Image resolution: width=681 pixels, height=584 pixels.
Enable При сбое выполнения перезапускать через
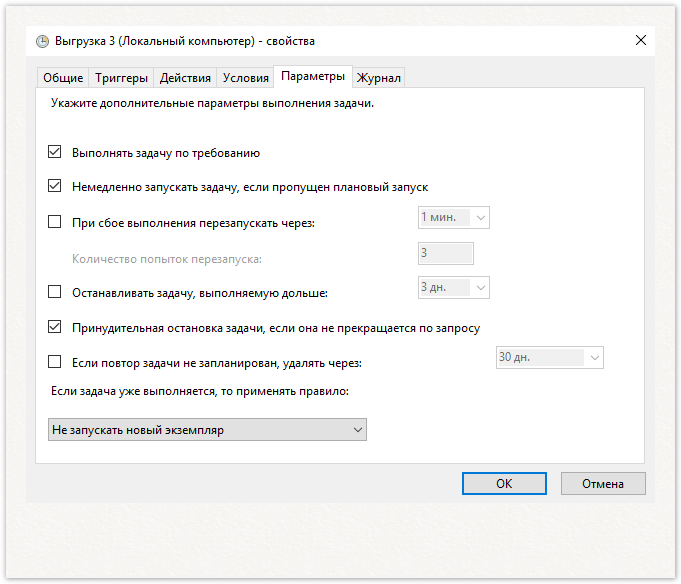(54, 222)
